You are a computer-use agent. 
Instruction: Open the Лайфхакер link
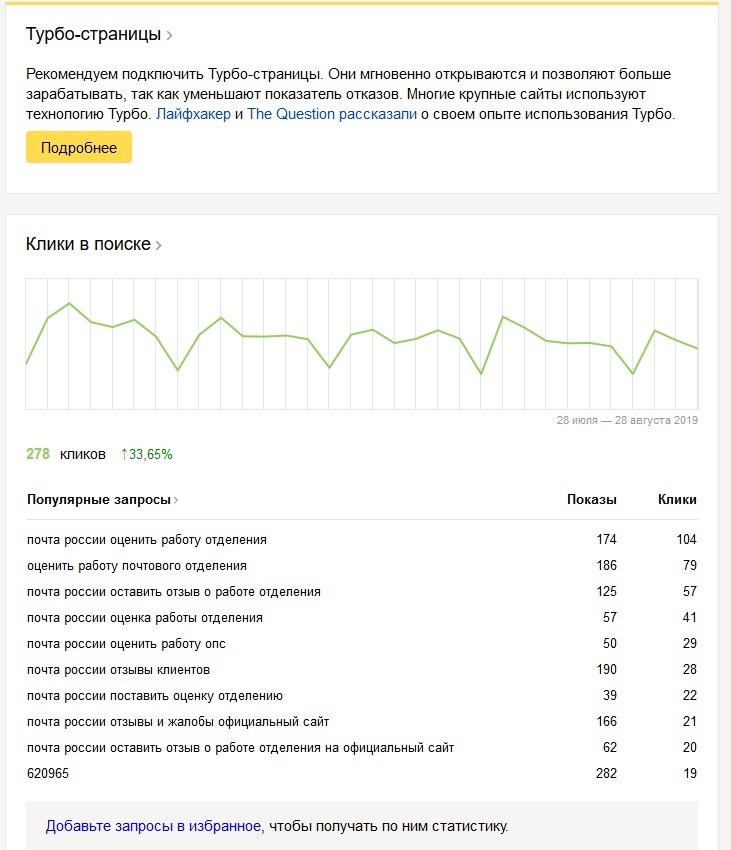193,114
